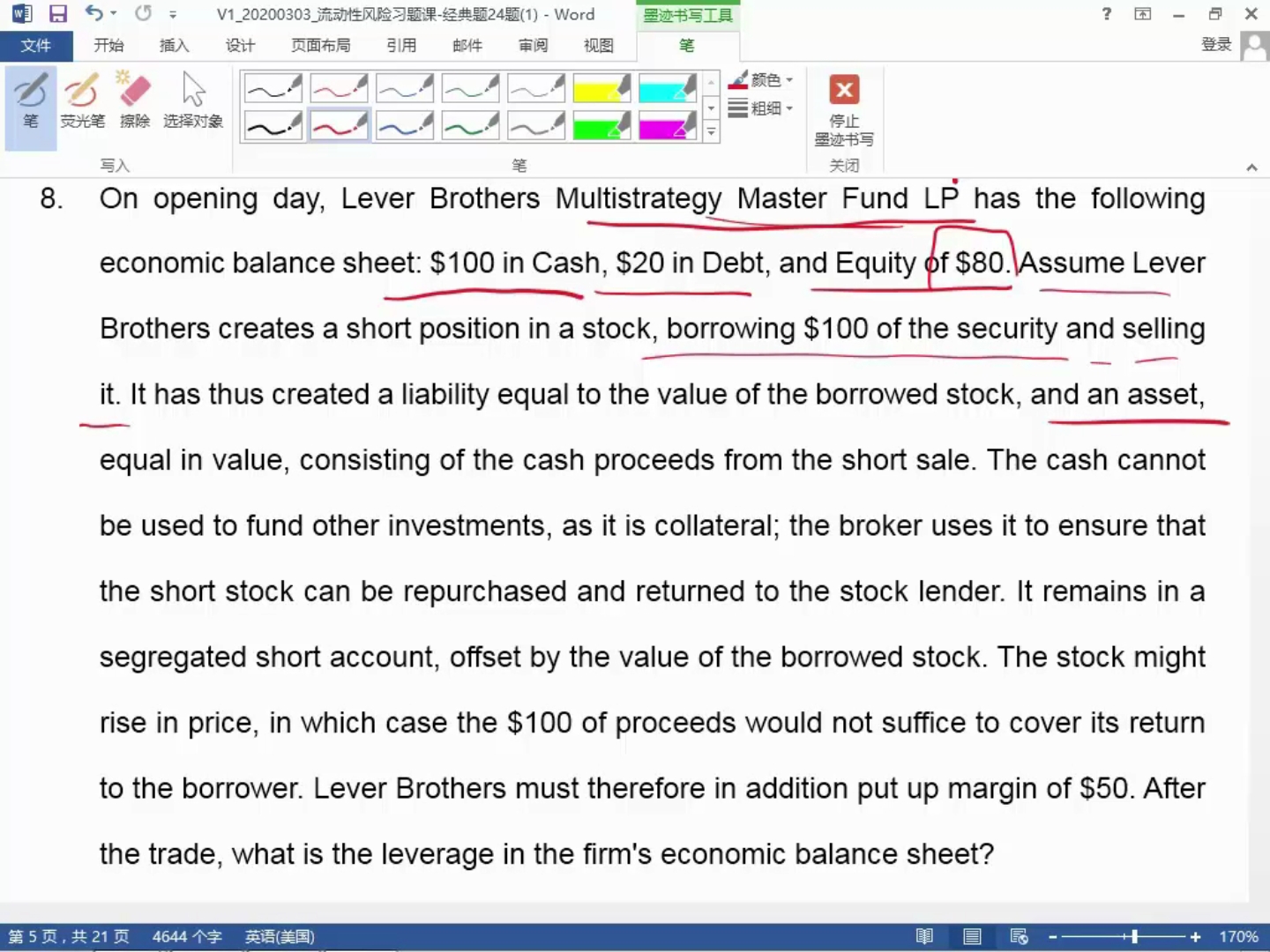The width and height of the screenshot is (1270, 952).
Task: Pick the thin blue pen in top row
Action: pyautogui.click(x=405, y=88)
